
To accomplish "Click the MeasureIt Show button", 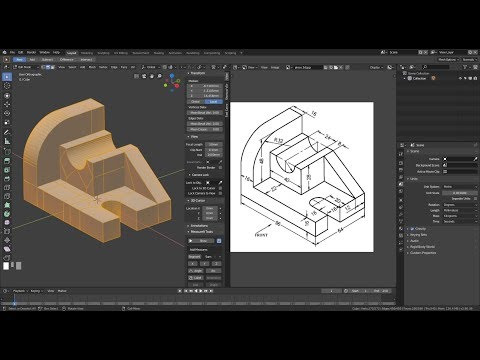I will [201, 241].
